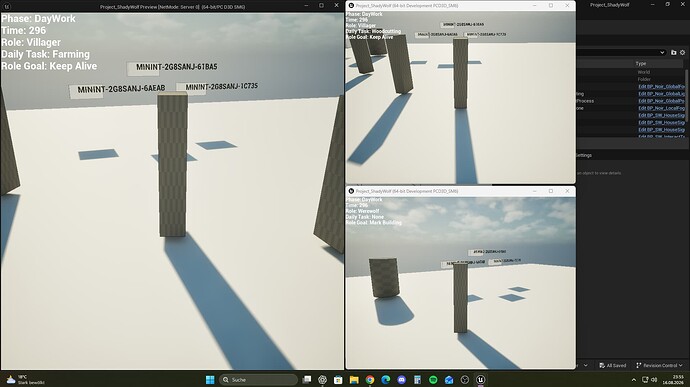This screenshot has height=387, width=690.
Task: Open the volume tray icon
Action: tap(654, 380)
